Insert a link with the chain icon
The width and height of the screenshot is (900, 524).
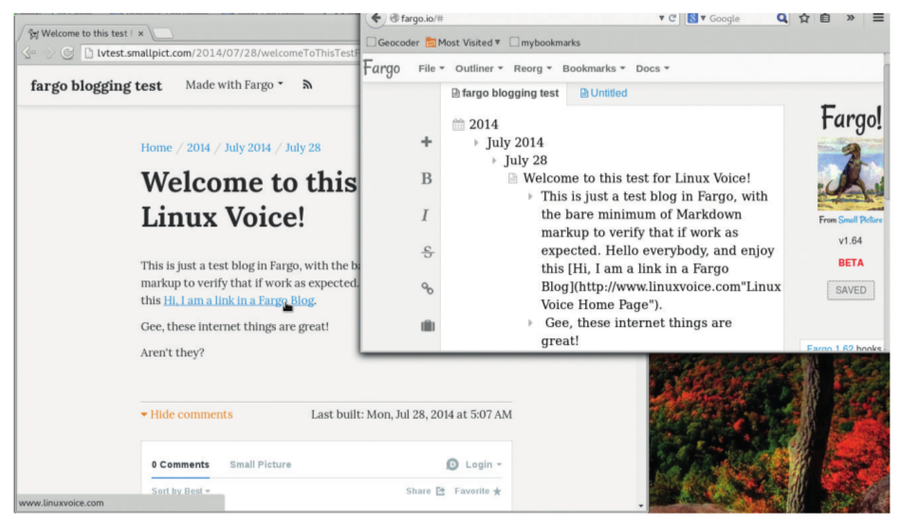[427, 288]
